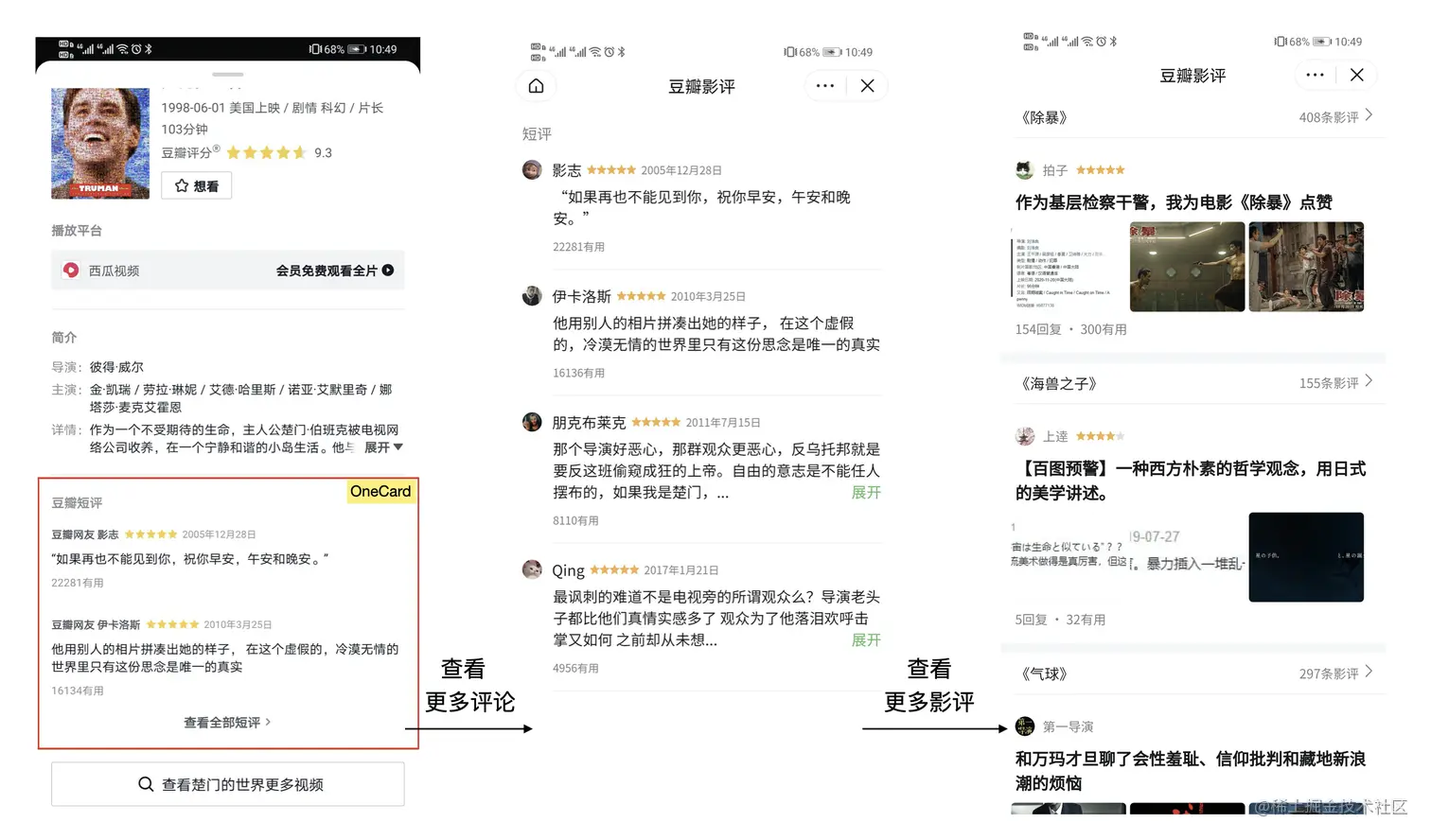Tap 上逵 reviewer avatar

[1024, 436]
